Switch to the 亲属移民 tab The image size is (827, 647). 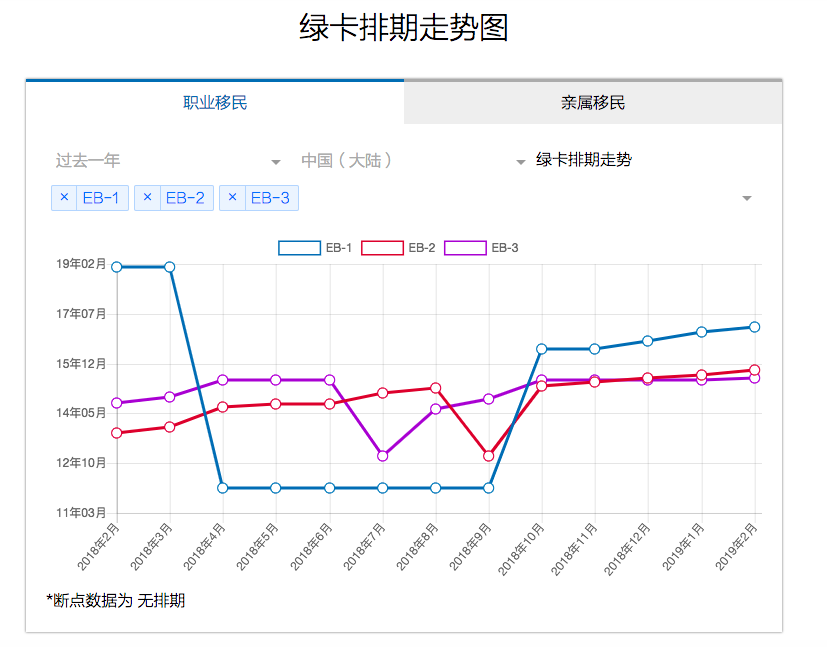593,103
